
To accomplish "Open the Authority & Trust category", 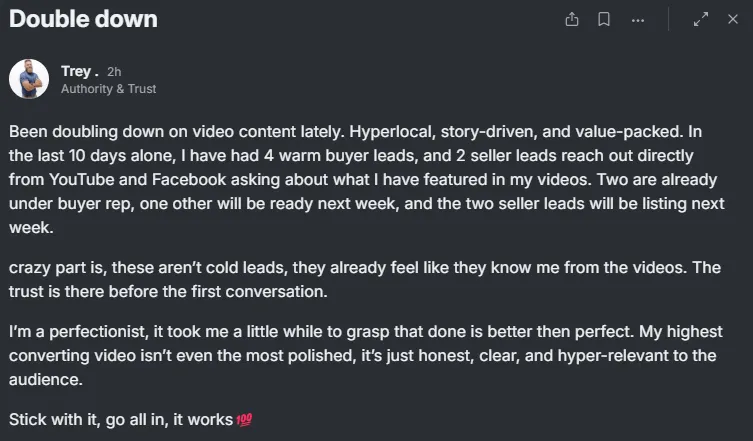I will tap(109, 89).
